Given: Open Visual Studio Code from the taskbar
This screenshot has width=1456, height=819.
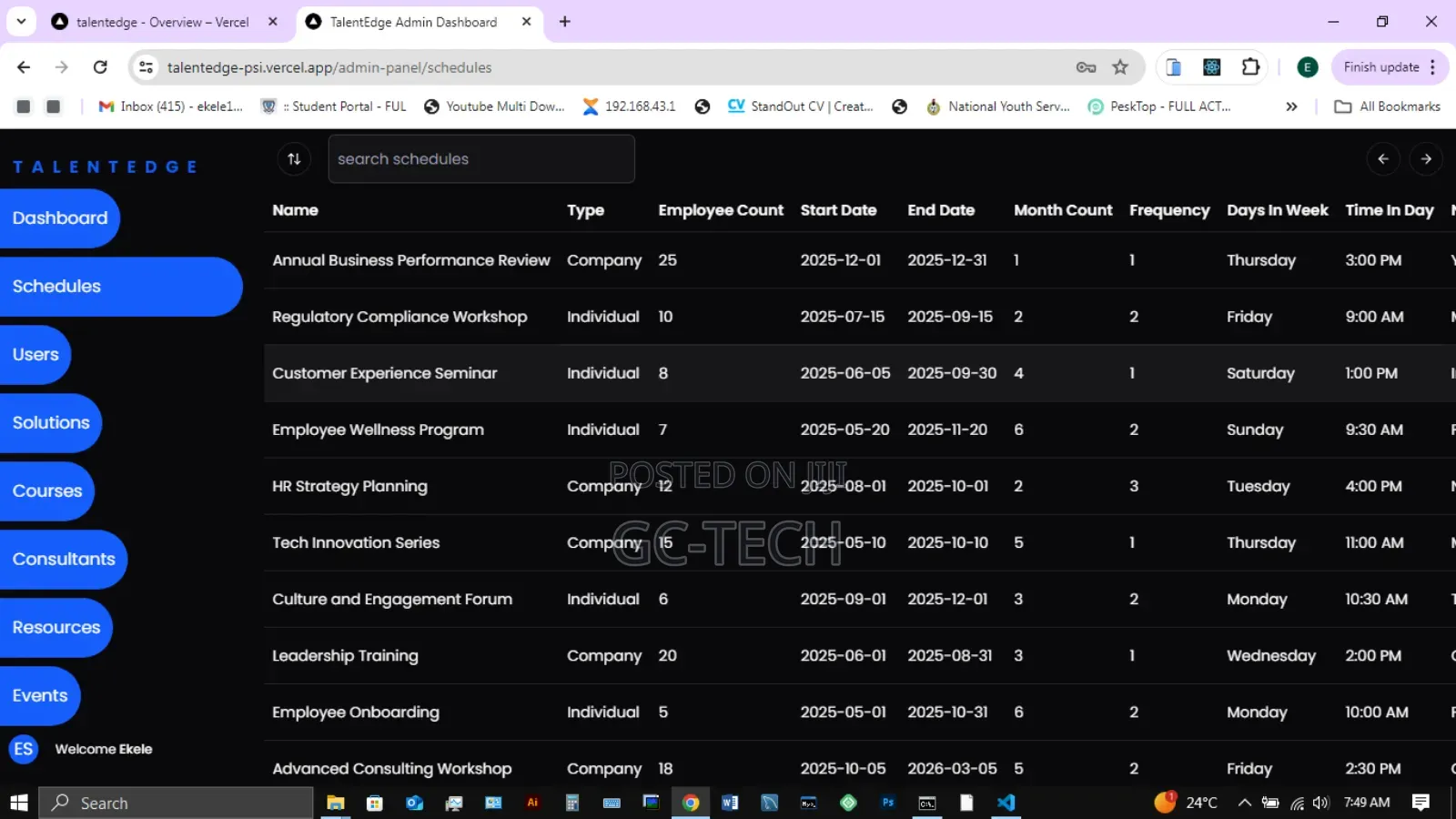Looking at the screenshot, I should (1006, 803).
